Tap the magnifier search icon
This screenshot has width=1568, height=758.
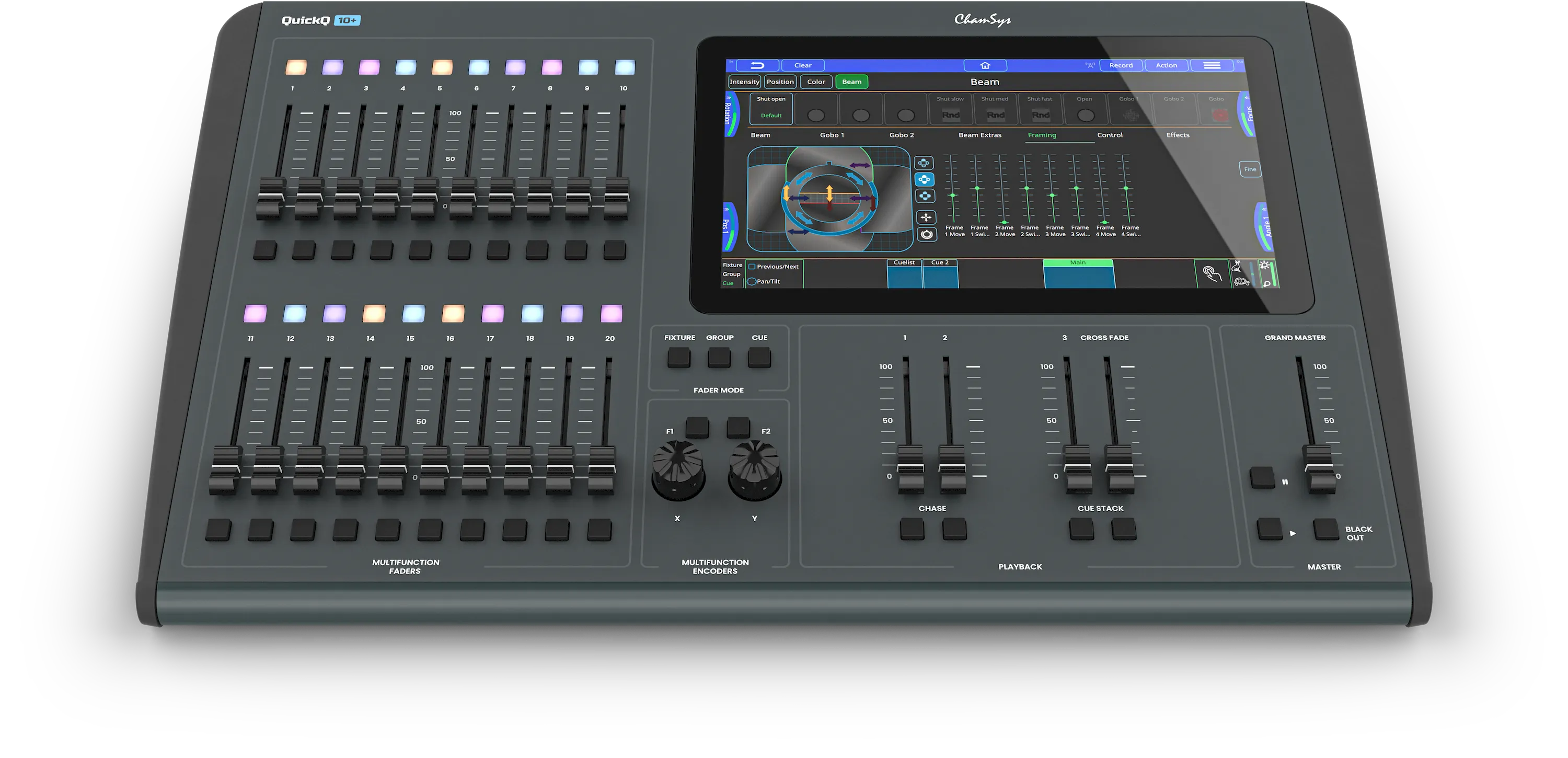[1267, 283]
